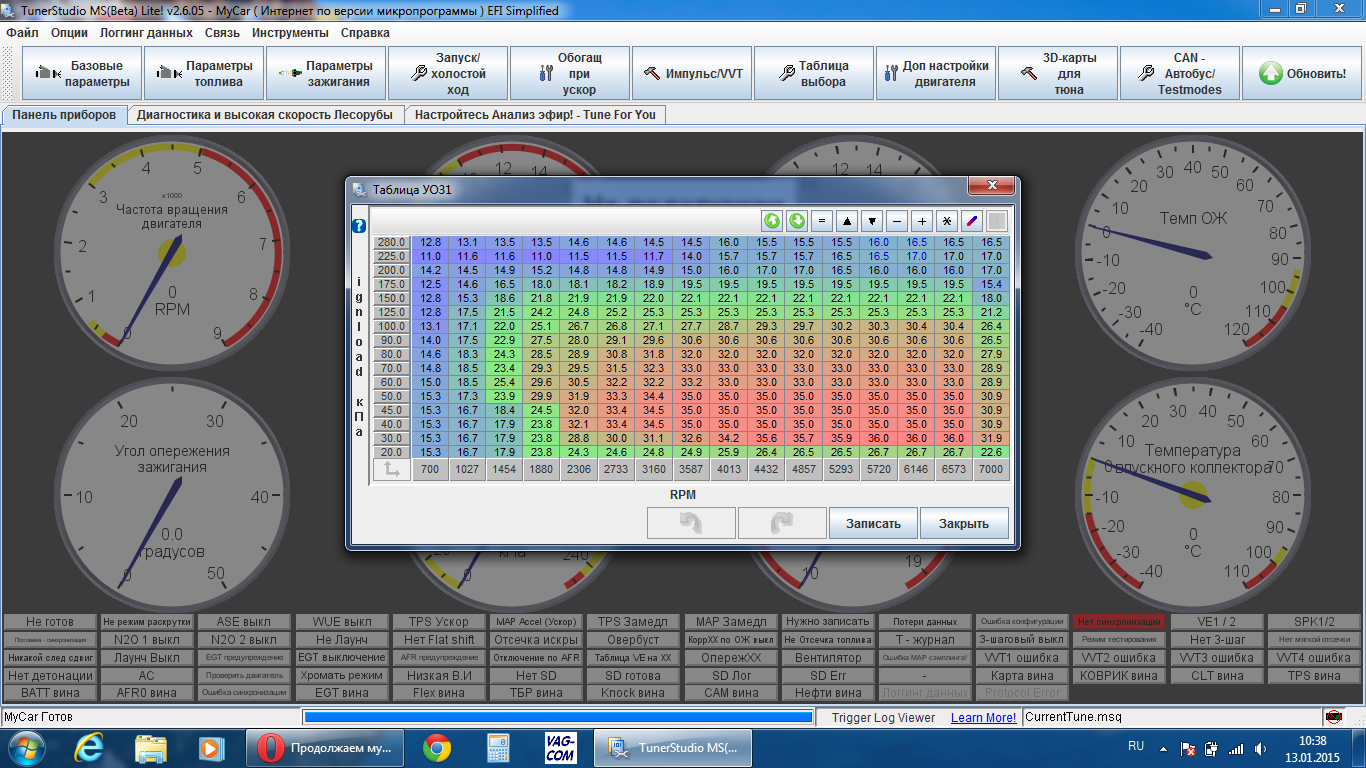Expand the Параметры зажигания toolbar menu
Viewport: 1366px width, 768px height.
326,74
